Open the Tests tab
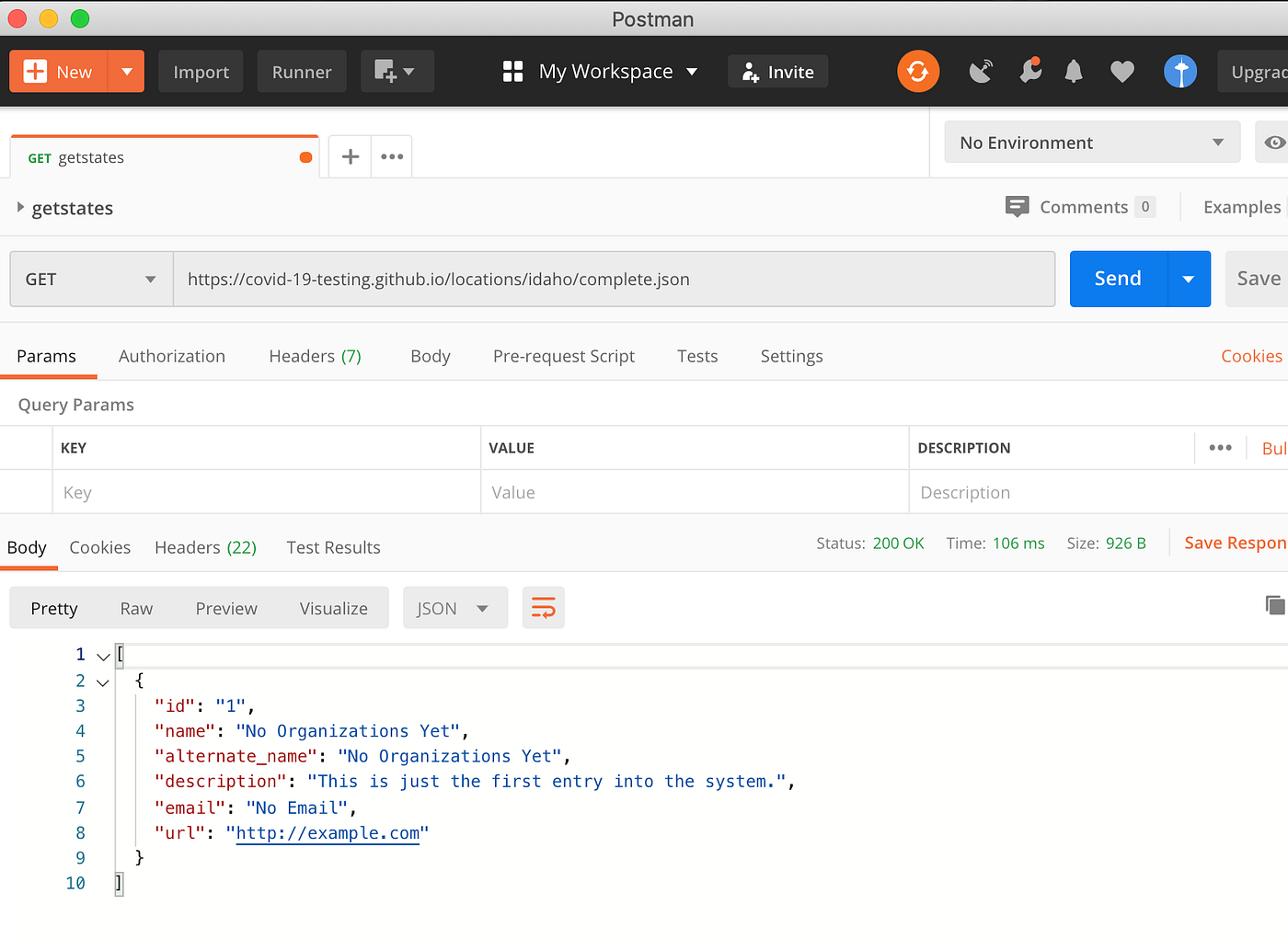This screenshot has height=939, width=1288. 697,356
